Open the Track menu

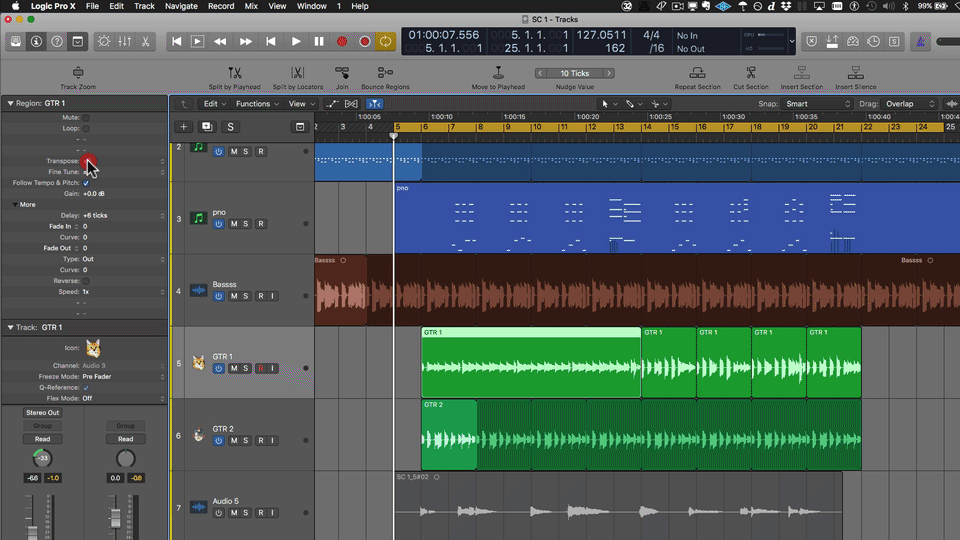144,6
